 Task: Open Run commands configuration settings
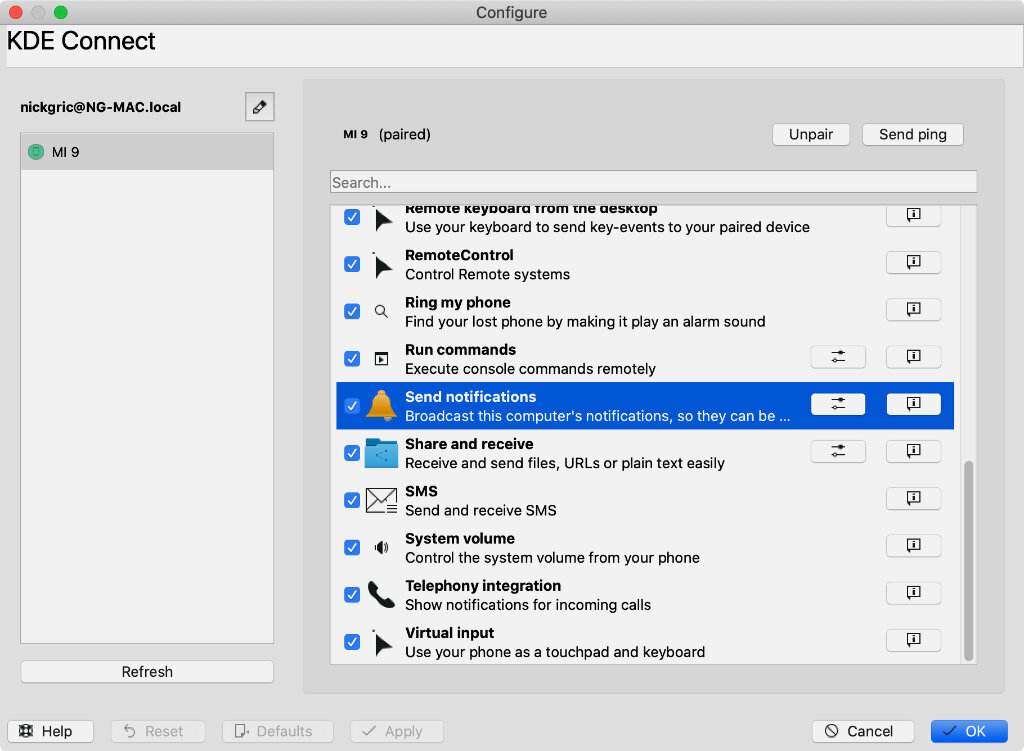coord(838,357)
